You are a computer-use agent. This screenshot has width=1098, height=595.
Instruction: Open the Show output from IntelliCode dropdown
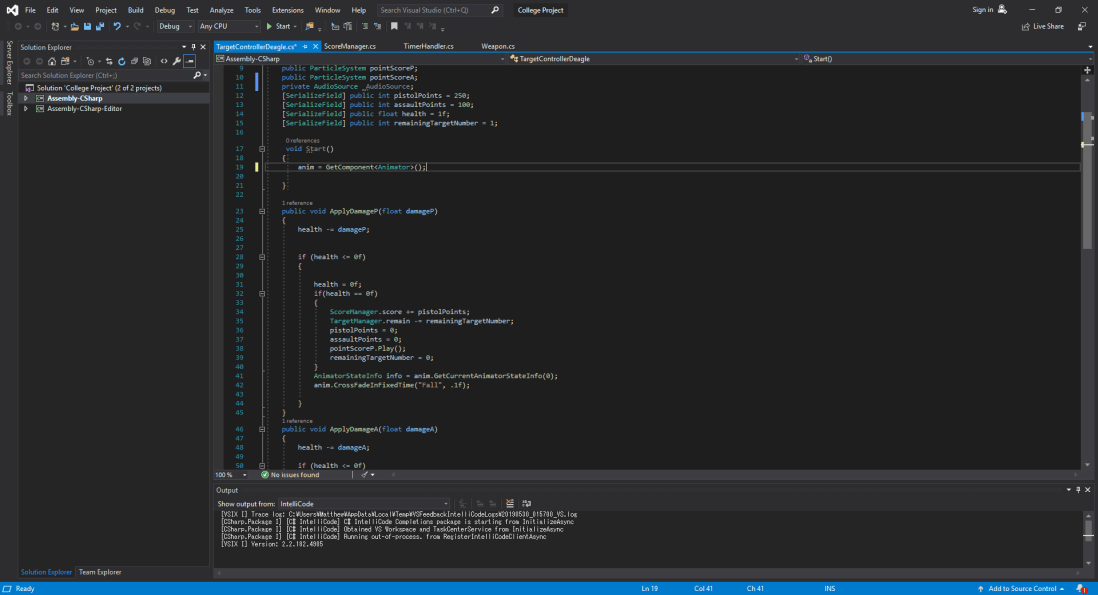point(364,504)
